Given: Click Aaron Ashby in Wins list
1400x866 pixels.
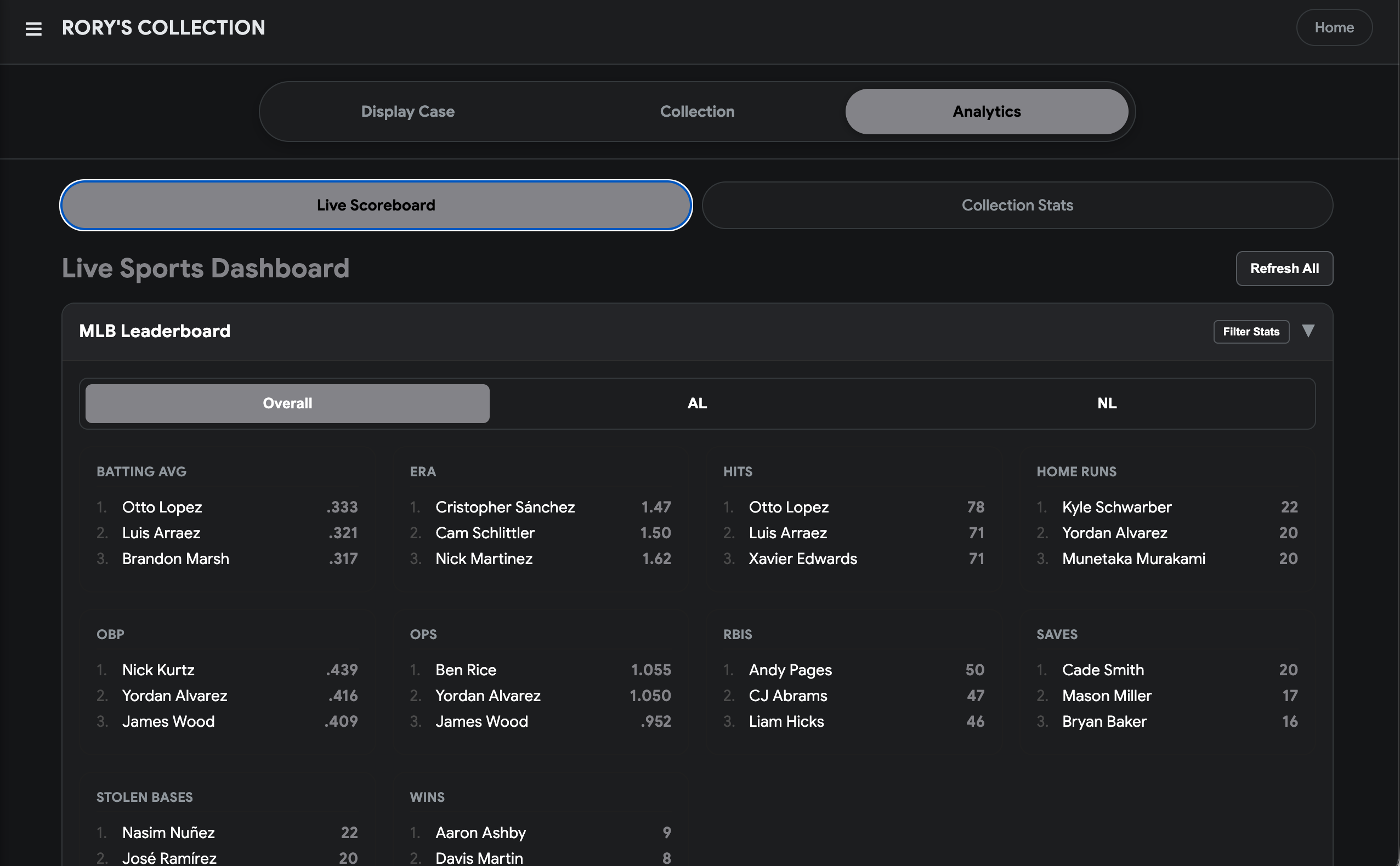Looking at the screenshot, I should [x=480, y=832].
